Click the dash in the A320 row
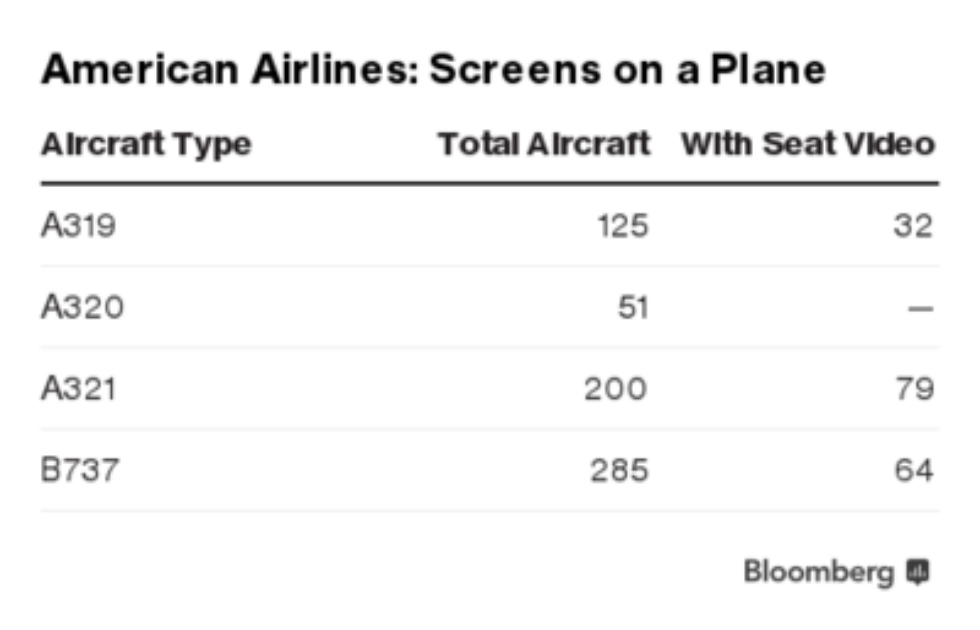Screen dimensions: 980x630 921,308
